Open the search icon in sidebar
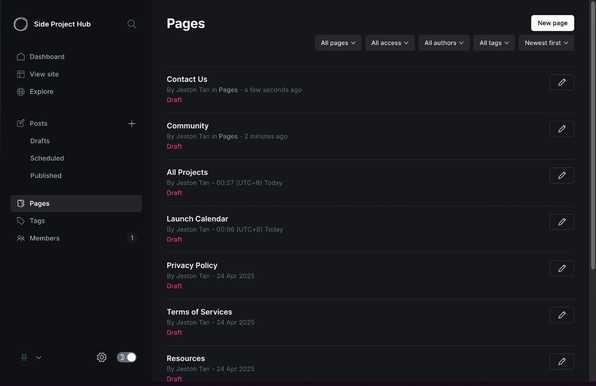Image resolution: width=596 pixels, height=386 pixels. pos(132,24)
